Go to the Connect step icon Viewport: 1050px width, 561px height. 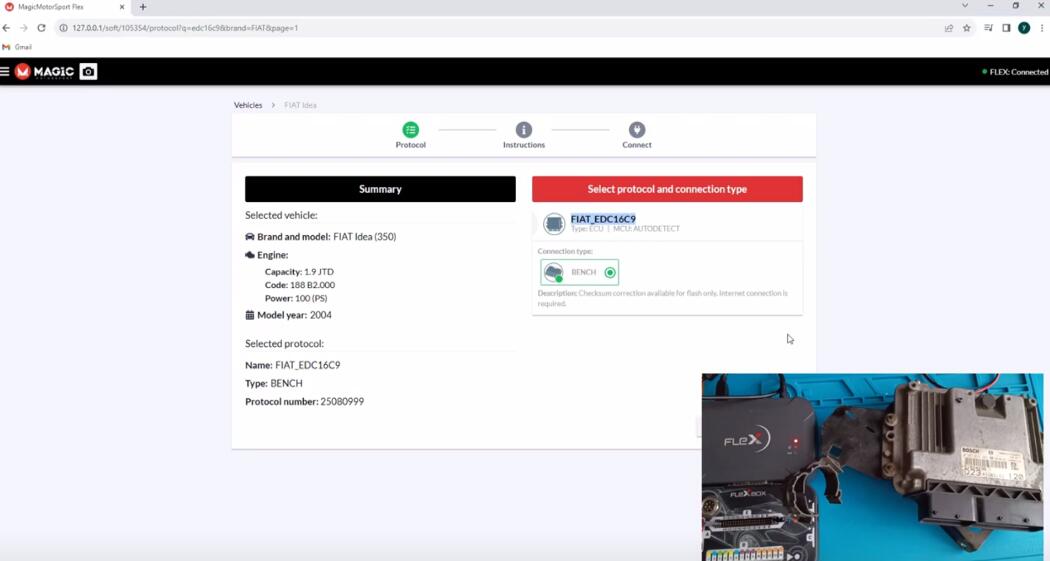(637, 130)
